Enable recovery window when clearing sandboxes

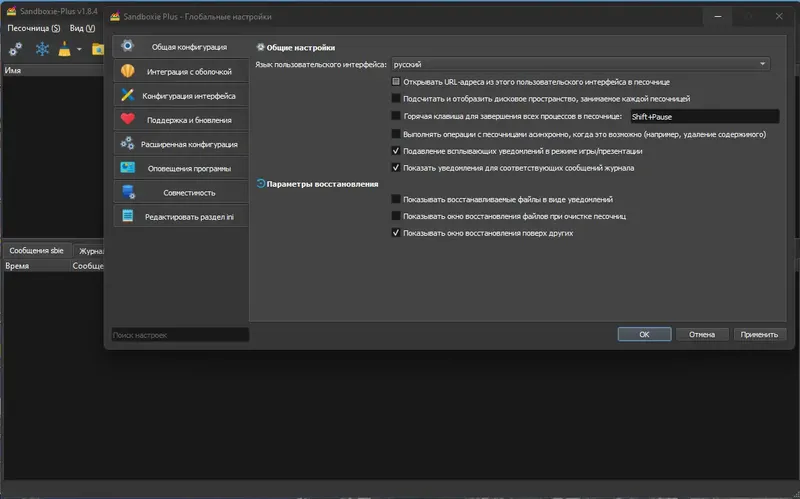(x=396, y=216)
